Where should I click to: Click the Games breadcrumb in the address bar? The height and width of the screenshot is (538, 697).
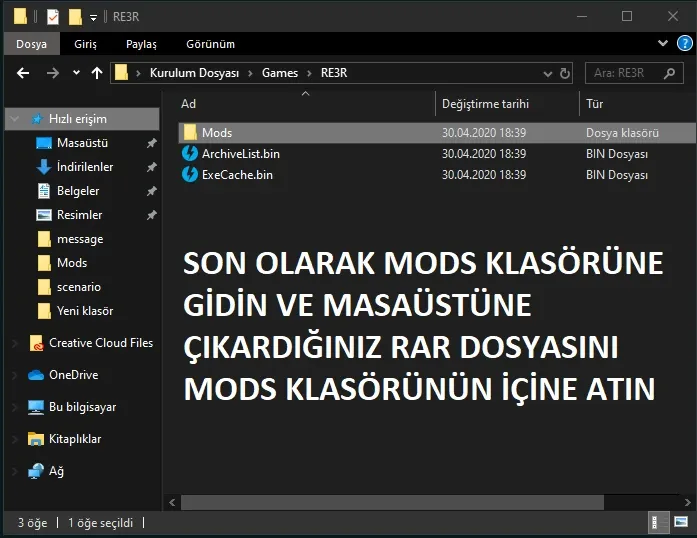point(279,73)
